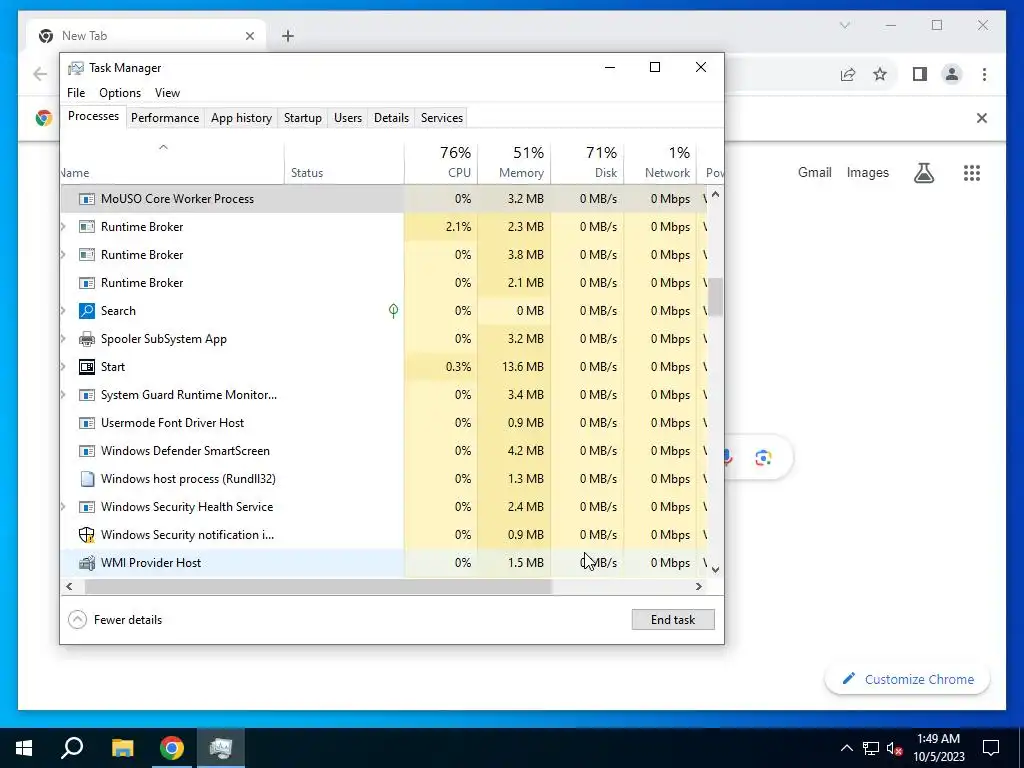Click the Search process magnifier icon
Screen dimensions: 1024x768
point(86,311)
